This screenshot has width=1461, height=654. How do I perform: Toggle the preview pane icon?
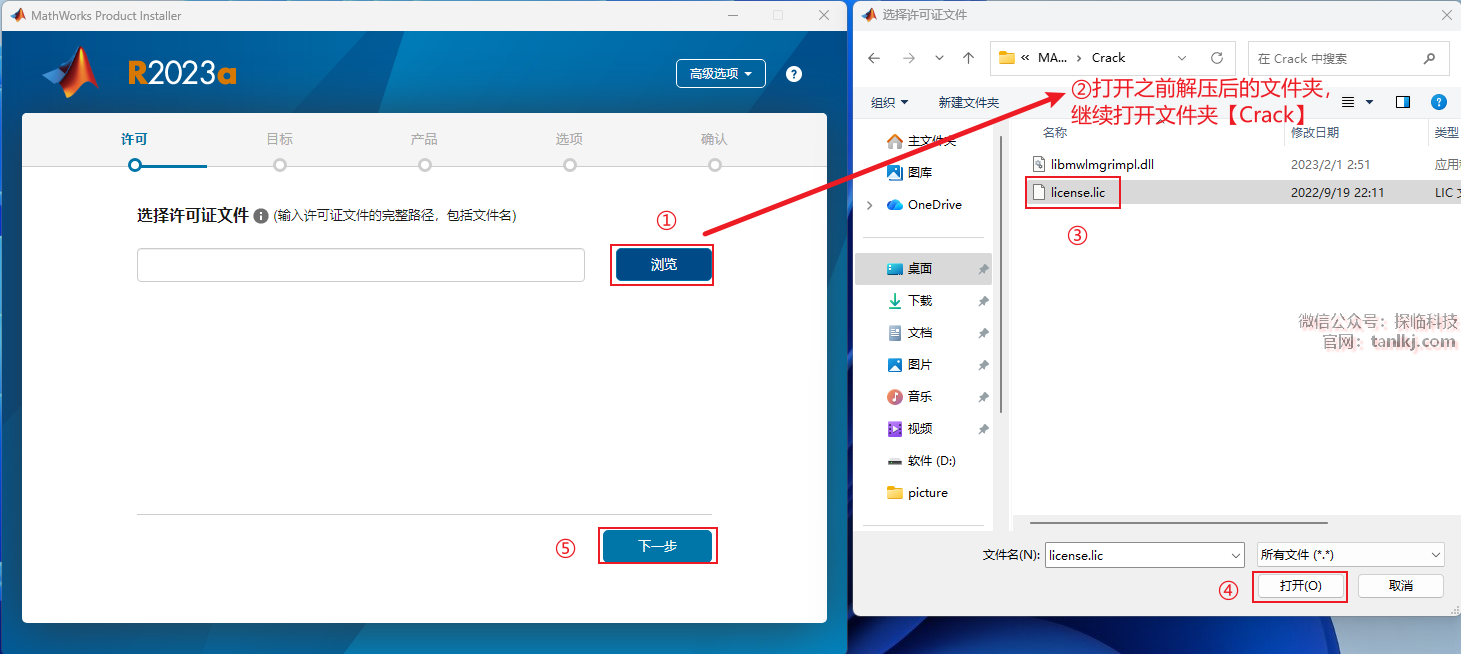coord(1403,102)
